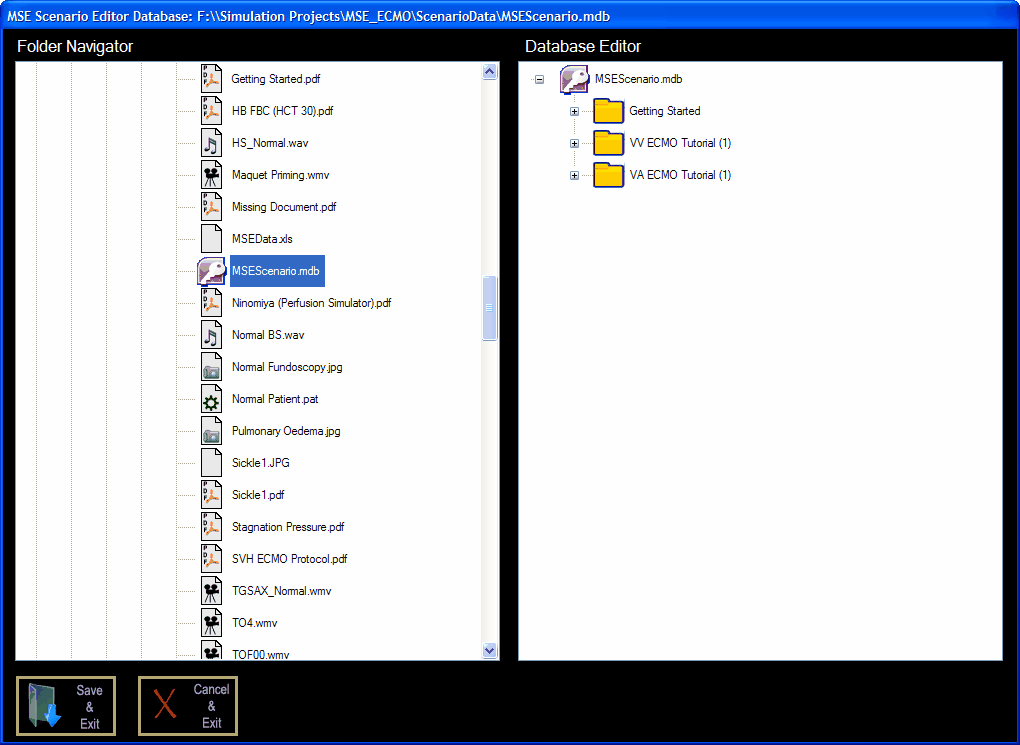Viewport: 1020px width, 745px height.
Task: Select the file name TO4.wmv
Action: [x=254, y=623]
